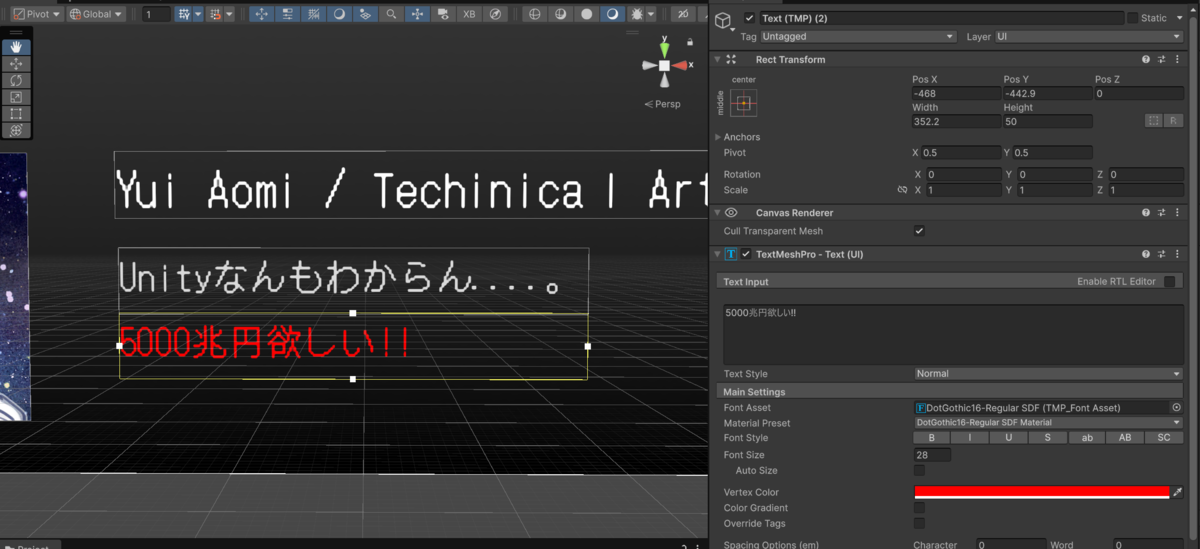
Task: Select the Transform tool
Action: click(x=16, y=130)
